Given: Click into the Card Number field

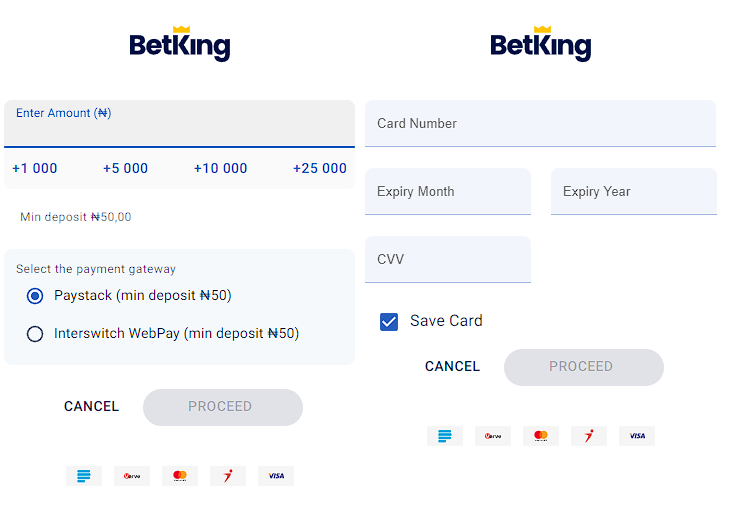Looking at the screenshot, I should click(x=540, y=124).
